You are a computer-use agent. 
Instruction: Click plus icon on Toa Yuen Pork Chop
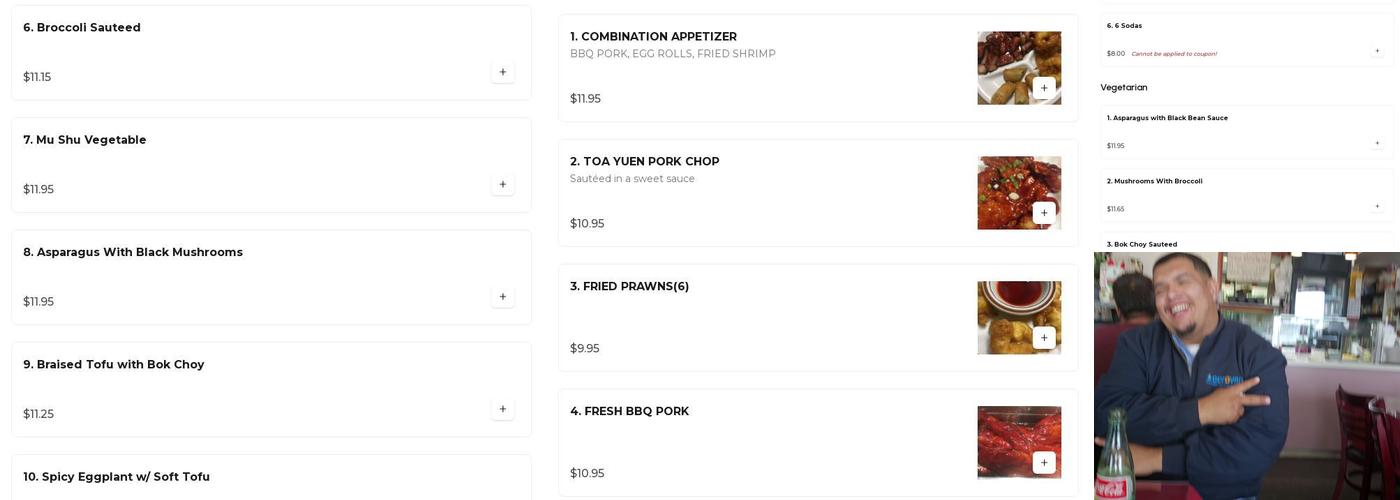tap(1043, 213)
